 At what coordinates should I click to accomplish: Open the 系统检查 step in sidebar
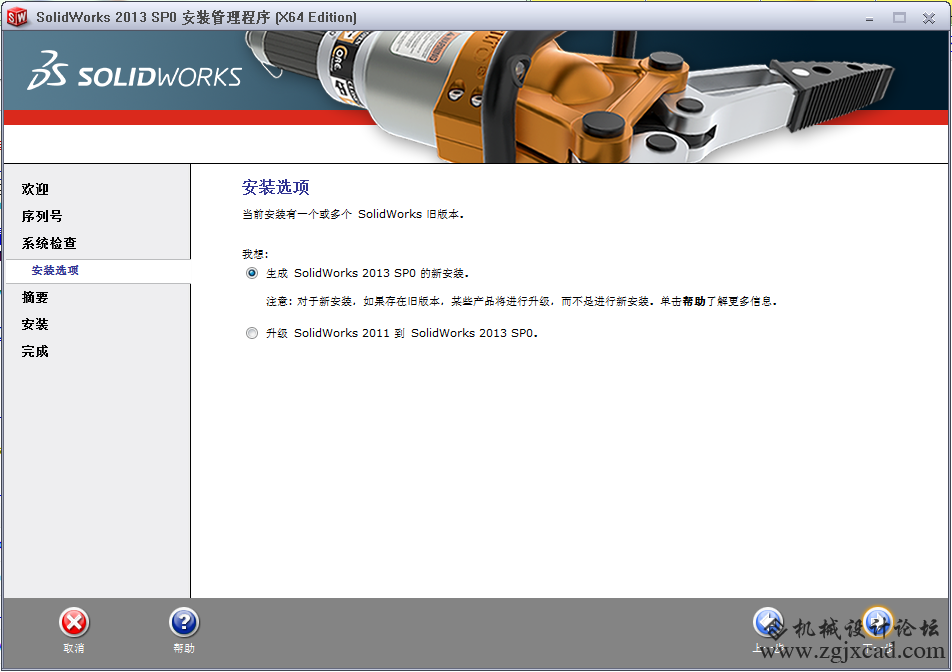point(49,243)
